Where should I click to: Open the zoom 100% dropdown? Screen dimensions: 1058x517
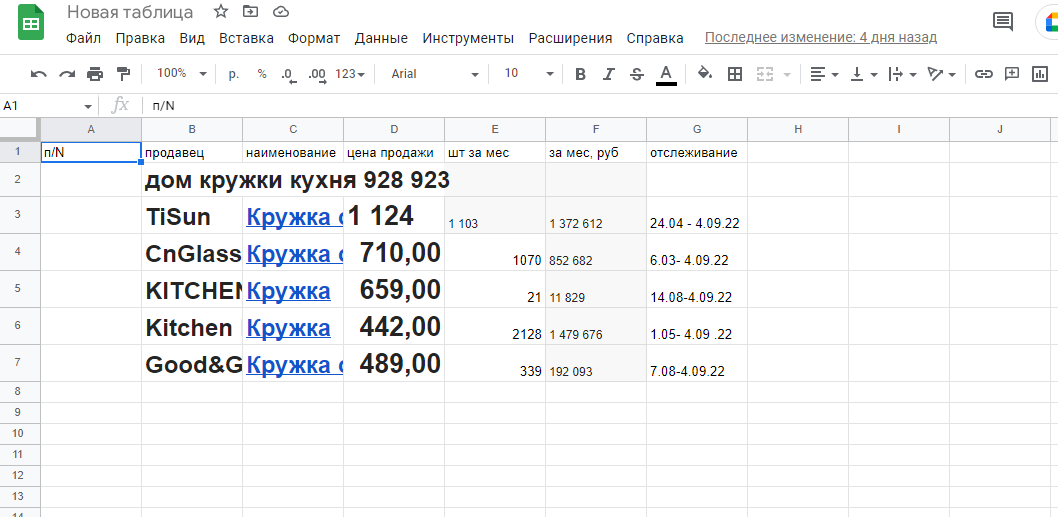pyautogui.click(x=182, y=74)
